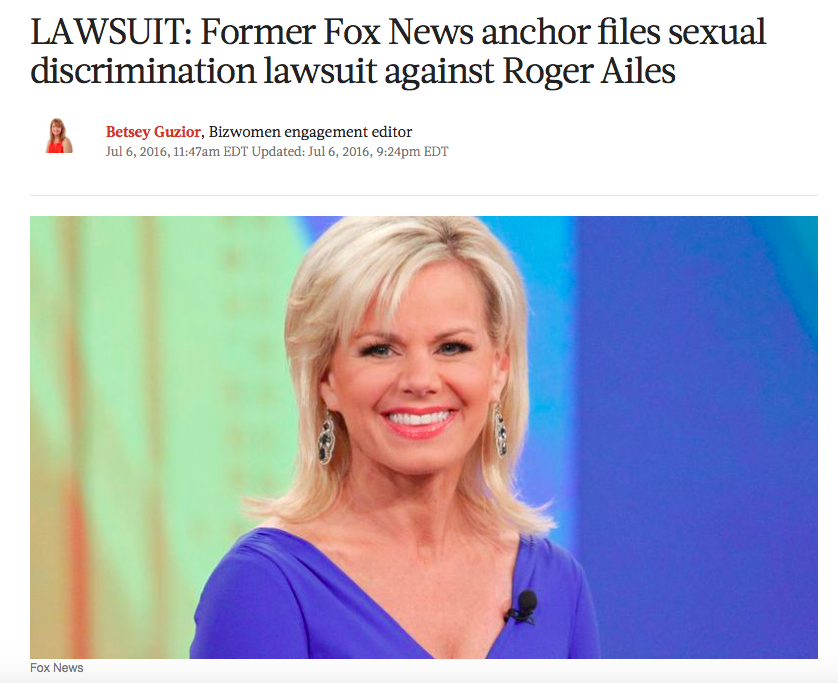The image size is (838, 683).
Task: Click Roger Ailes in the headline
Action: coord(589,71)
